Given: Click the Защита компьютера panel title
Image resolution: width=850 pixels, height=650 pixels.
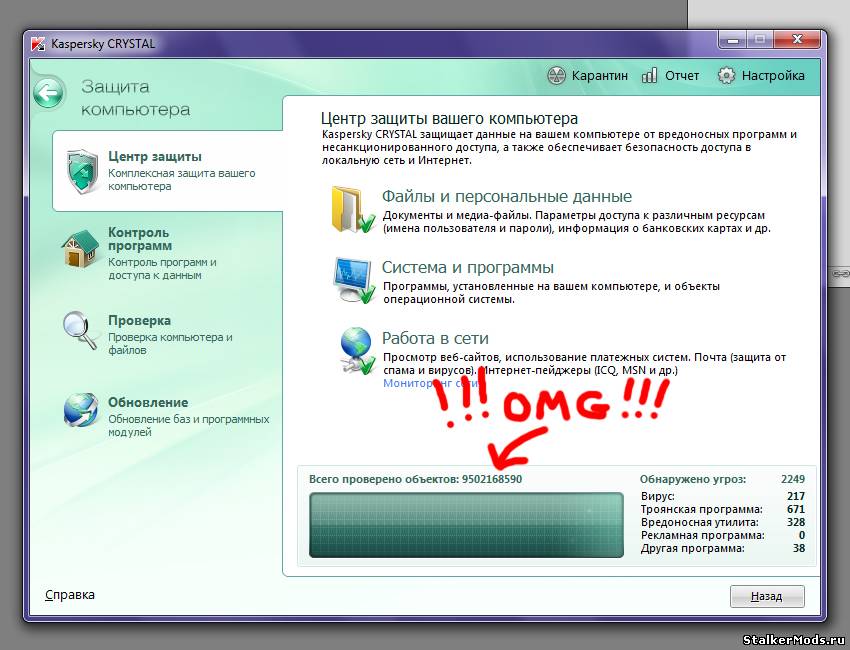Looking at the screenshot, I should [x=136, y=98].
